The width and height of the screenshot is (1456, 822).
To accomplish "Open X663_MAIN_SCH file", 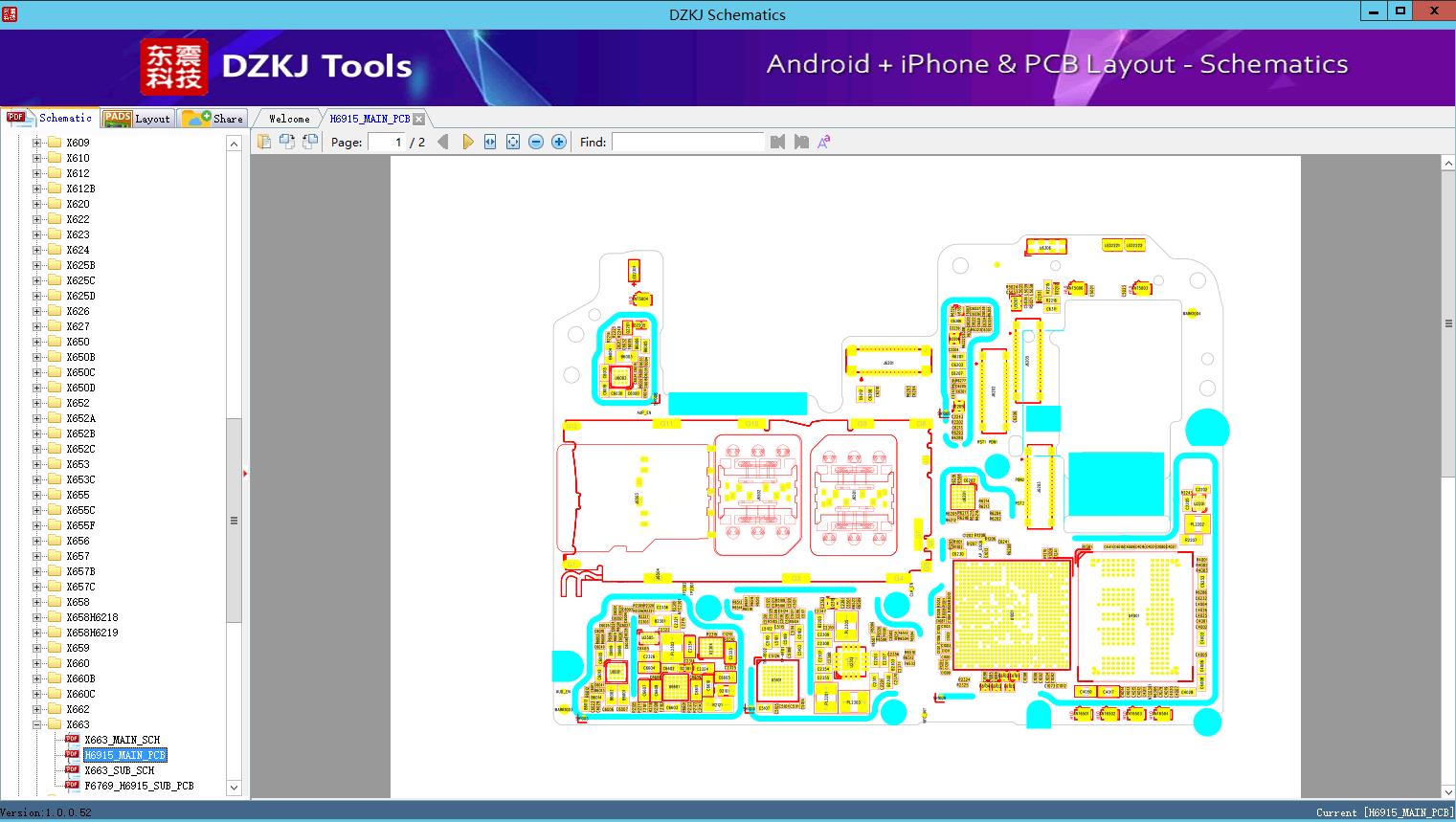I will click(x=123, y=740).
